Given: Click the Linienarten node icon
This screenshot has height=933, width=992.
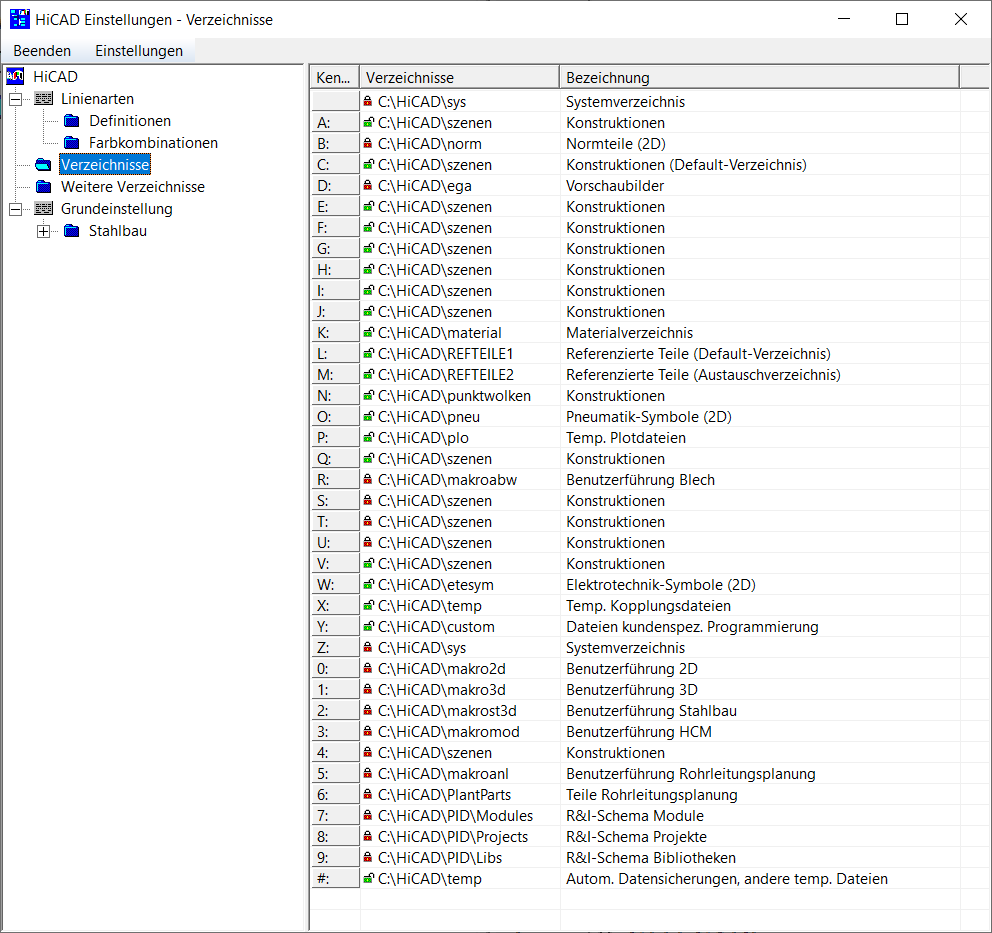Looking at the screenshot, I should pyautogui.click(x=43, y=99).
